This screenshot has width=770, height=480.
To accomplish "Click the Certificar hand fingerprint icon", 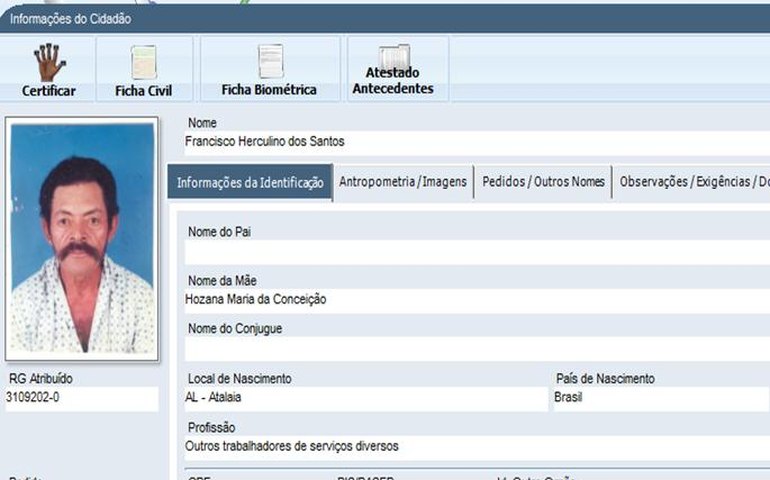I will pos(48,63).
